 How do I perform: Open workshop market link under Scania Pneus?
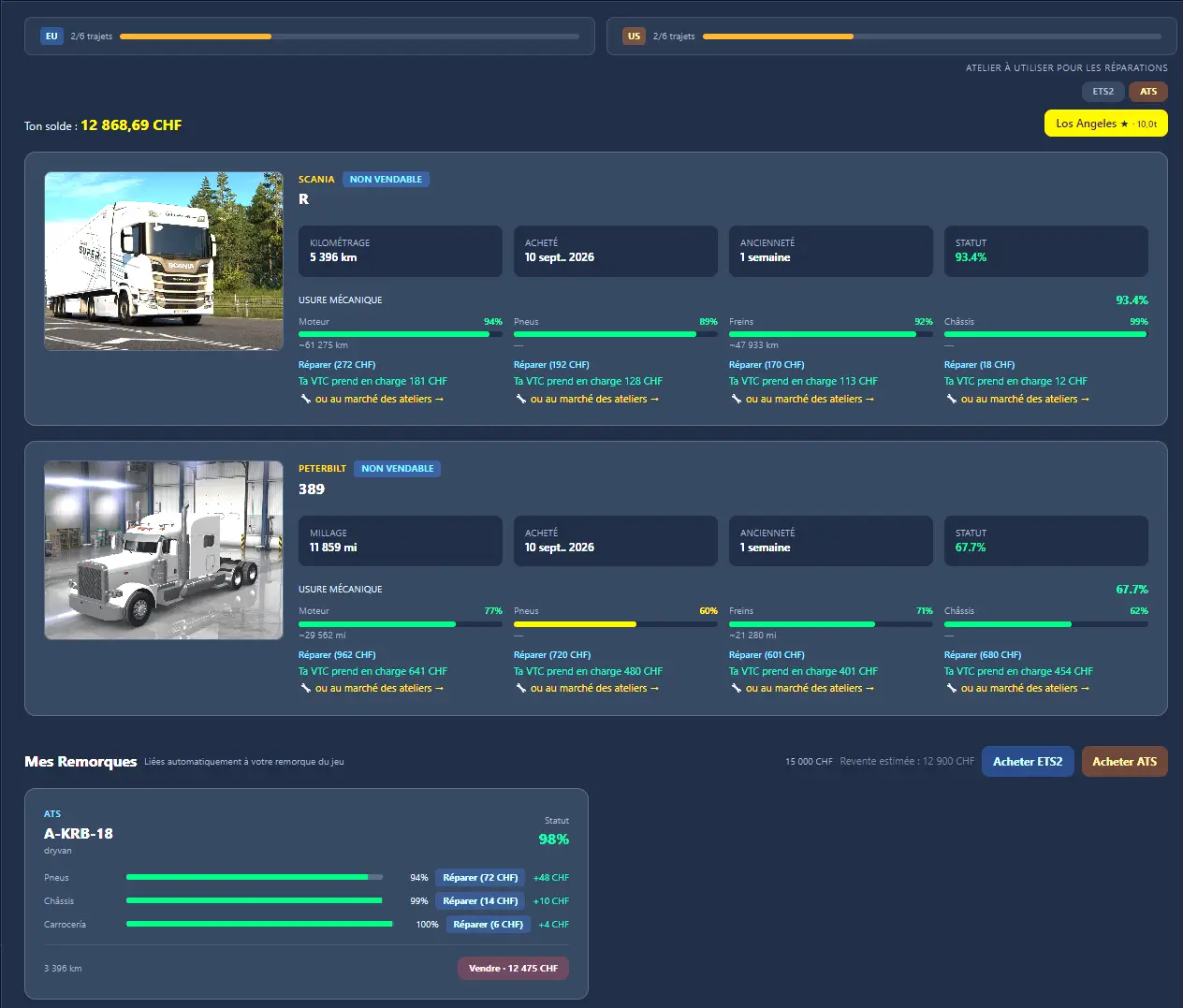coord(594,400)
